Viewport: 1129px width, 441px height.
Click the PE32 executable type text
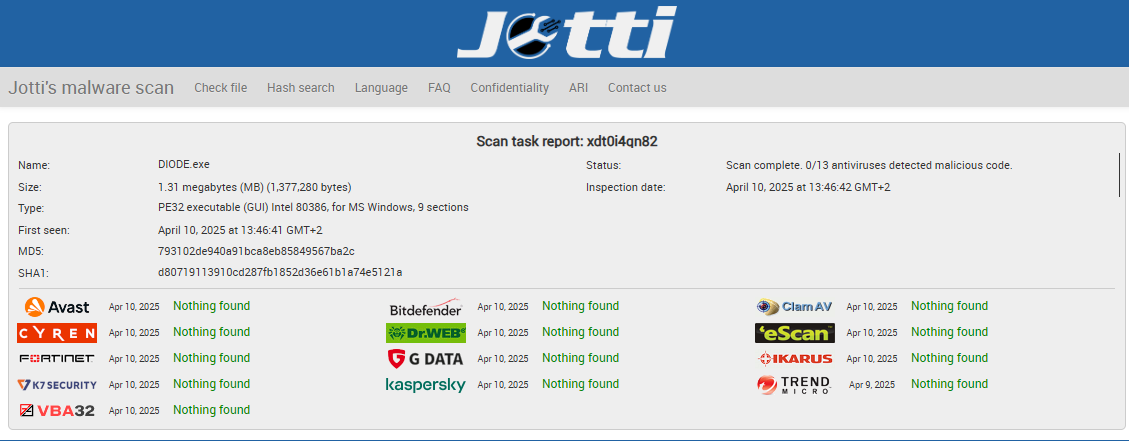coord(313,208)
